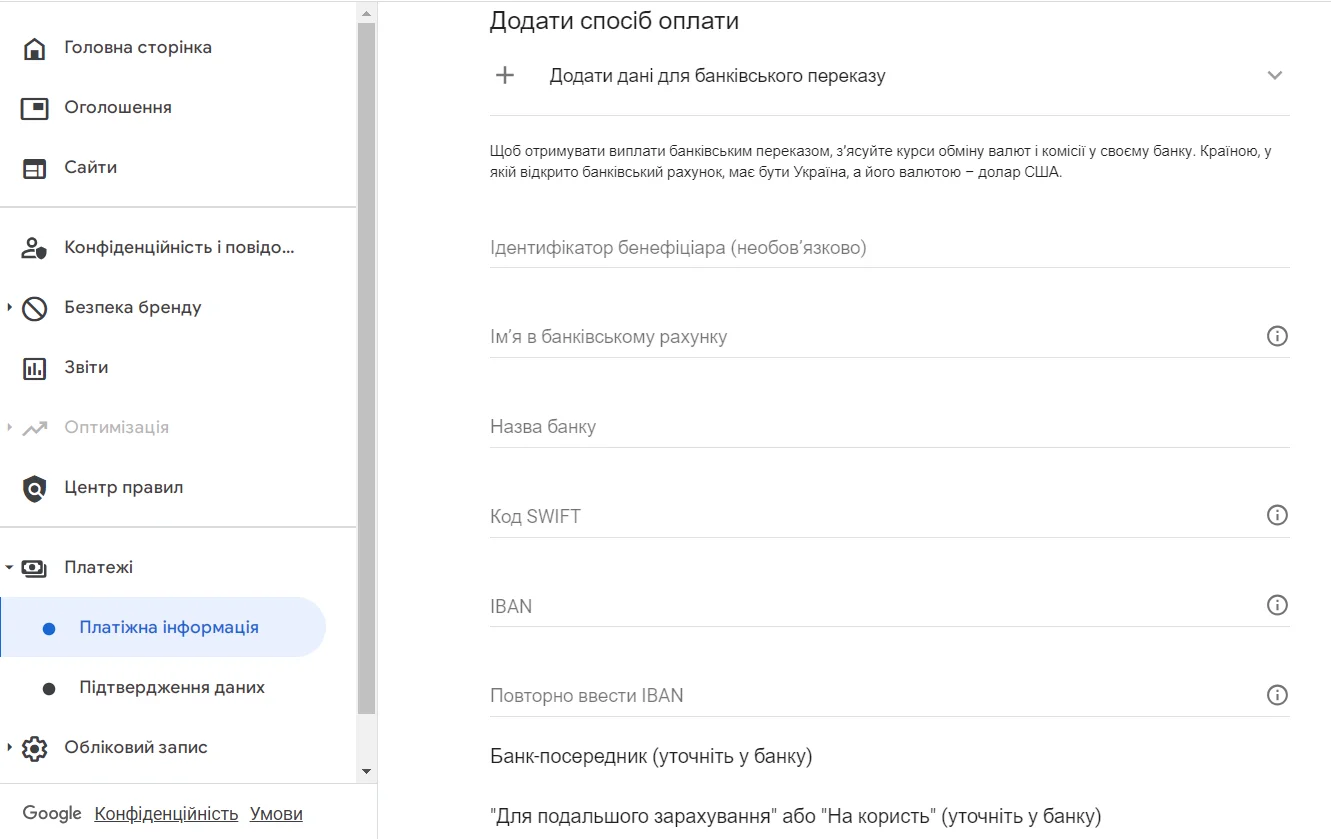Select Платіжна інформація submenu item
This screenshot has width=1331, height=839.
point(163,627)
